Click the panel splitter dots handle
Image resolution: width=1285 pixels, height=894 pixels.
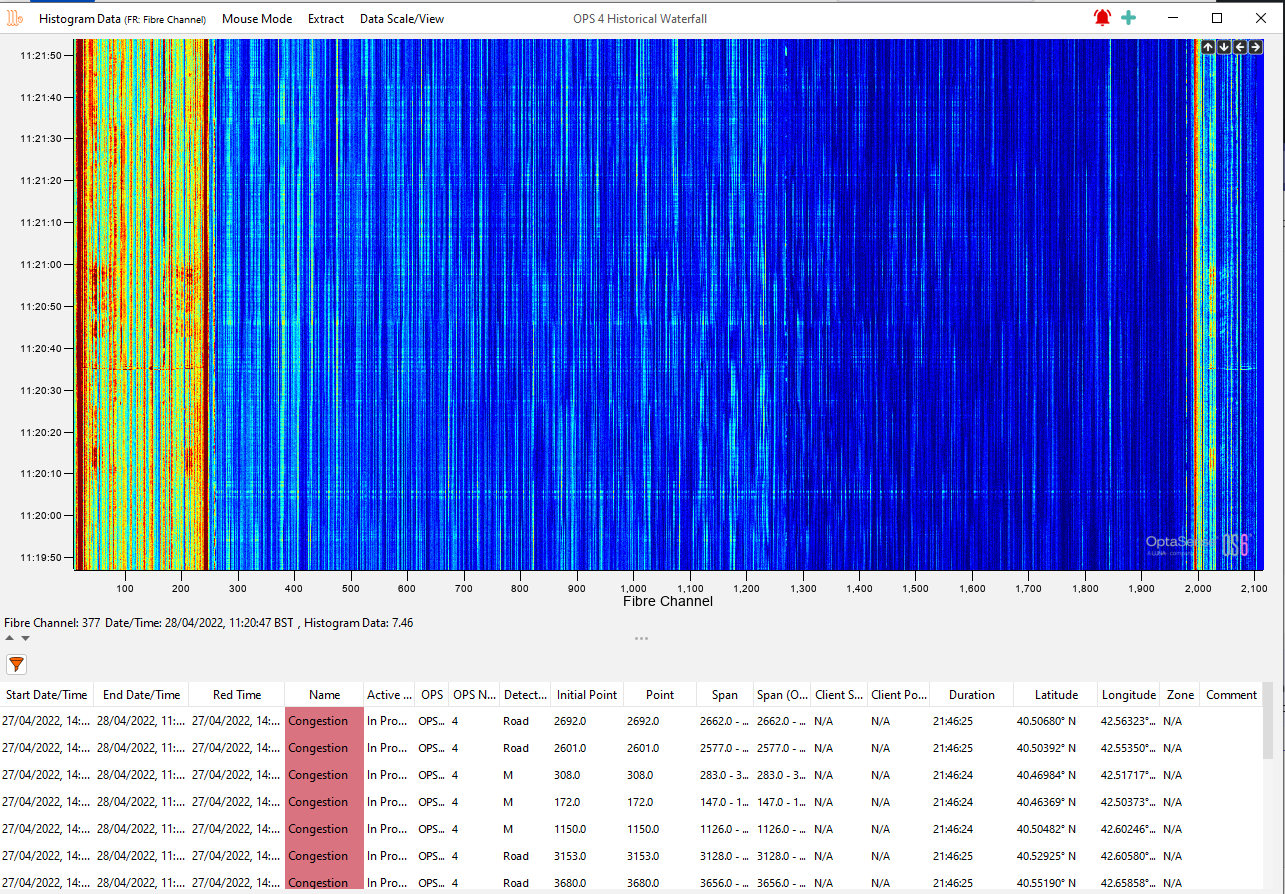pos(641,637)
